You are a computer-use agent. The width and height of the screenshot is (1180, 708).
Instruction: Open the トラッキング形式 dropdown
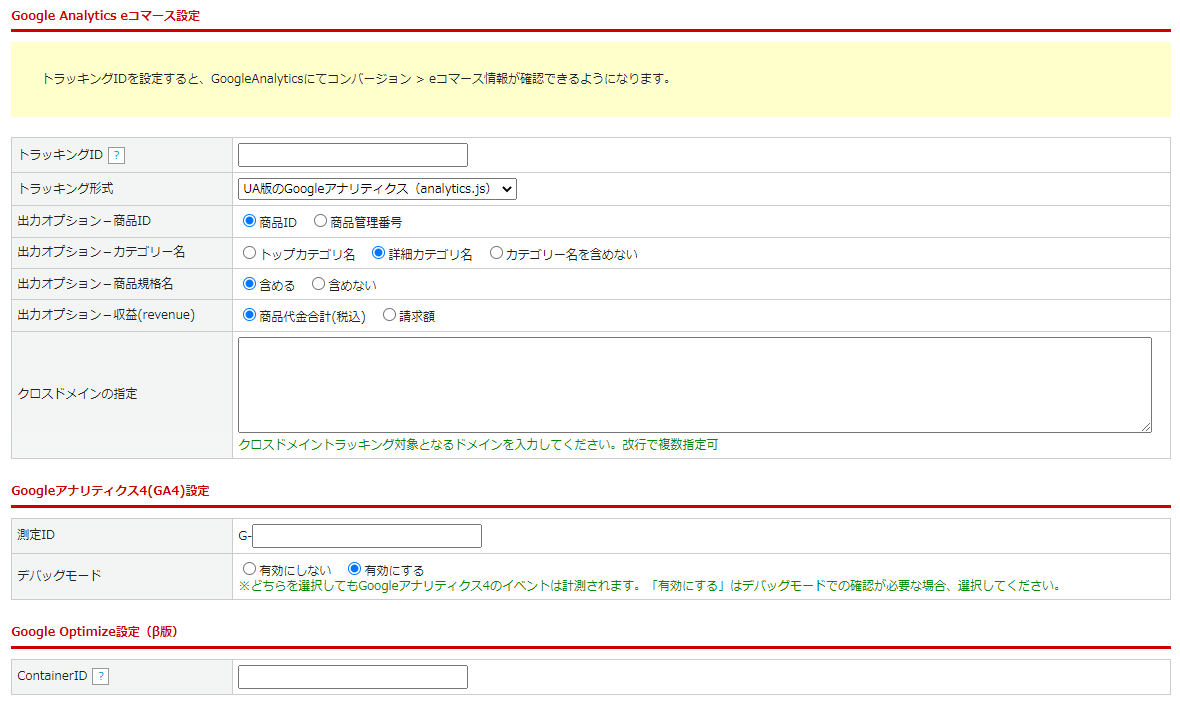click(x=377, y=188)
